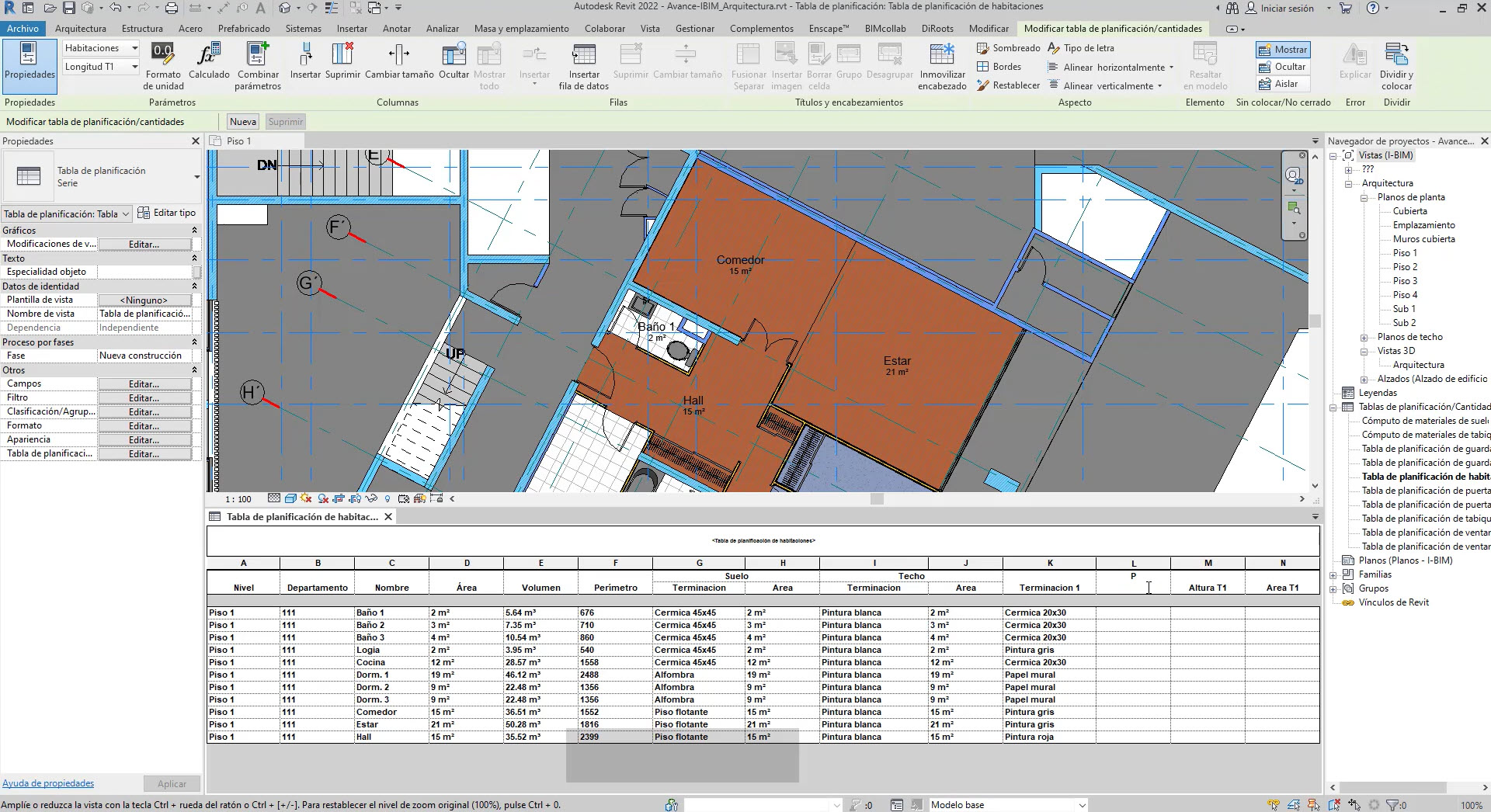Select the Combinar parámetros tool
1491x812 pixels.
258,65
